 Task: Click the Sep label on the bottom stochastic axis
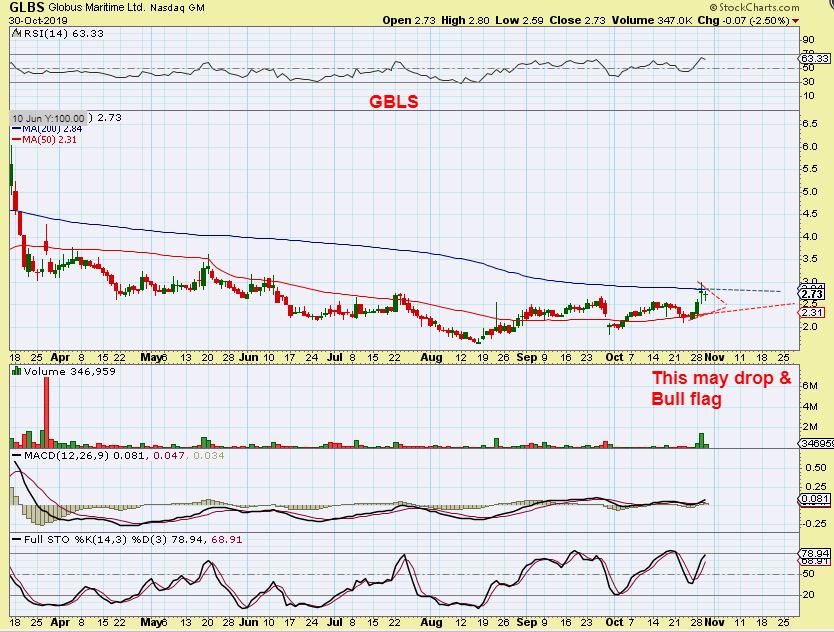tap(527, 622)
